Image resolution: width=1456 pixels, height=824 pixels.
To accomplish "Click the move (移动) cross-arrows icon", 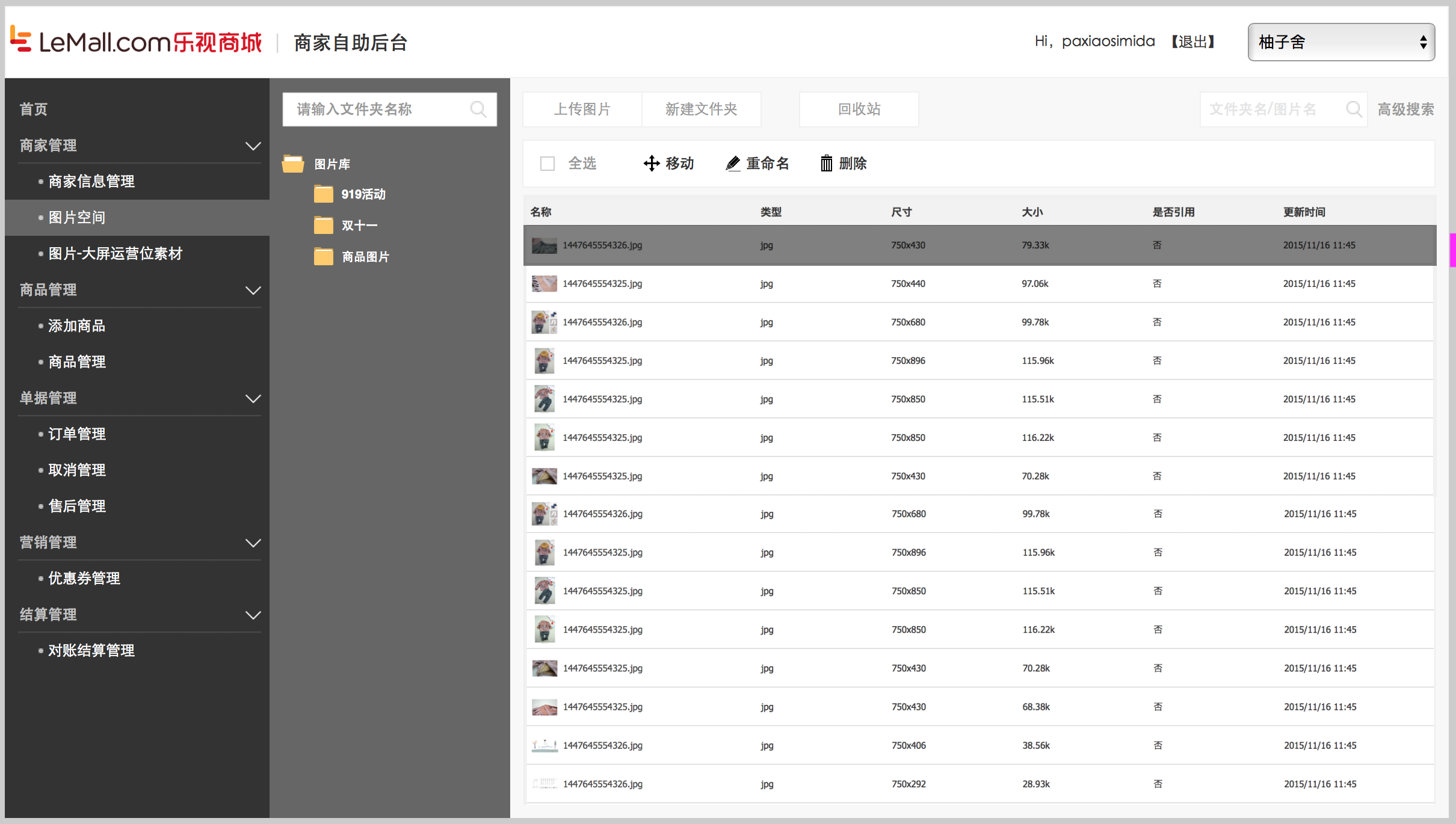I will 651,164.
